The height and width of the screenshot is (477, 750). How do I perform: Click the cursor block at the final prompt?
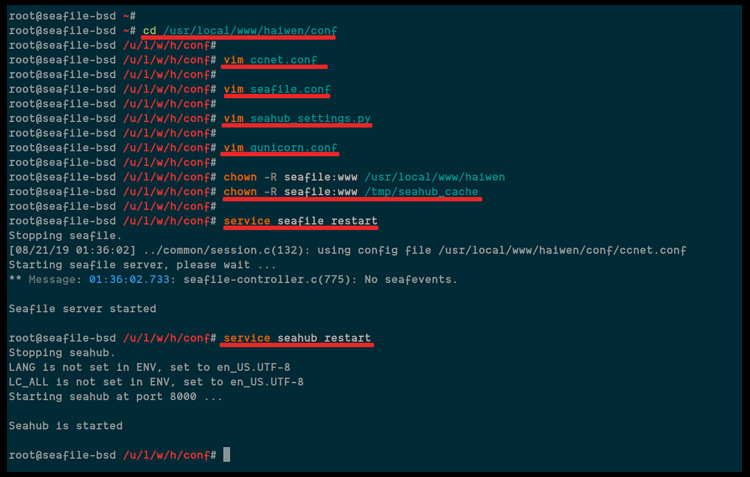point(227,455)
